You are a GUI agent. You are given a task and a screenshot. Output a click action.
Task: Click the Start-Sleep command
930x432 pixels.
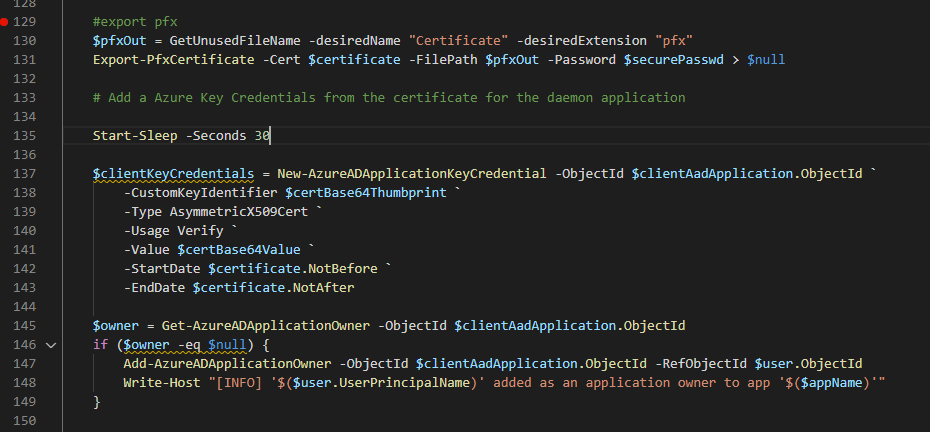[135, 136]
